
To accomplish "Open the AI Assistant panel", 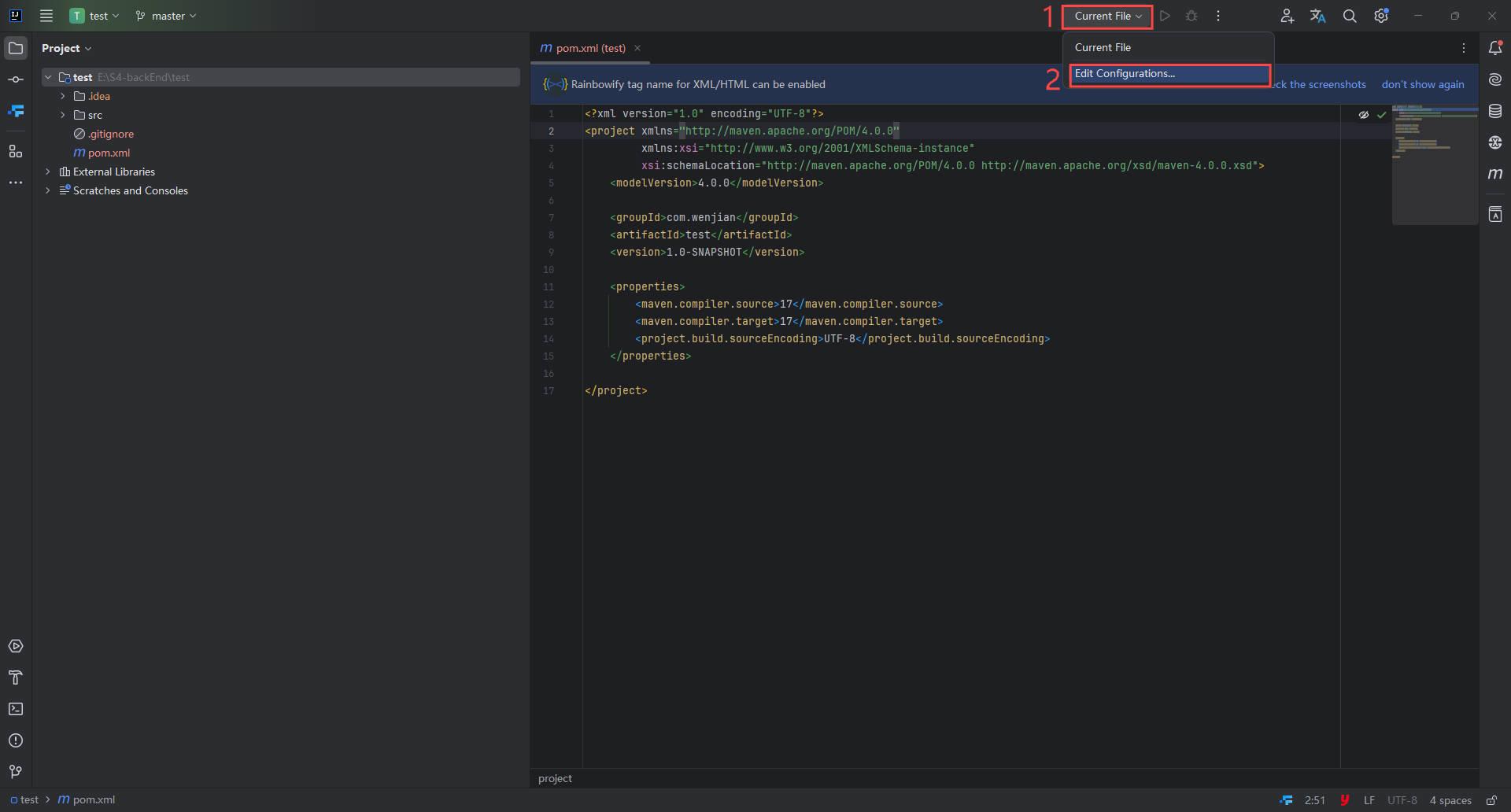I will [x=1496, y=79].
